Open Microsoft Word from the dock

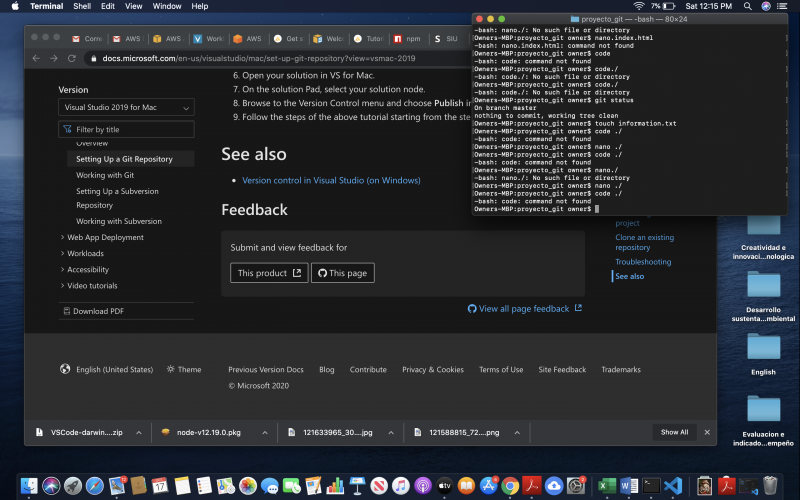(x=629, y=485)
